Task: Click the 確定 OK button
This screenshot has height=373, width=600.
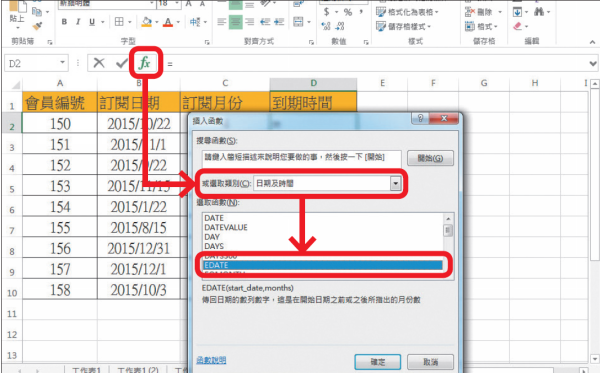Action: (x=378, y=362)
